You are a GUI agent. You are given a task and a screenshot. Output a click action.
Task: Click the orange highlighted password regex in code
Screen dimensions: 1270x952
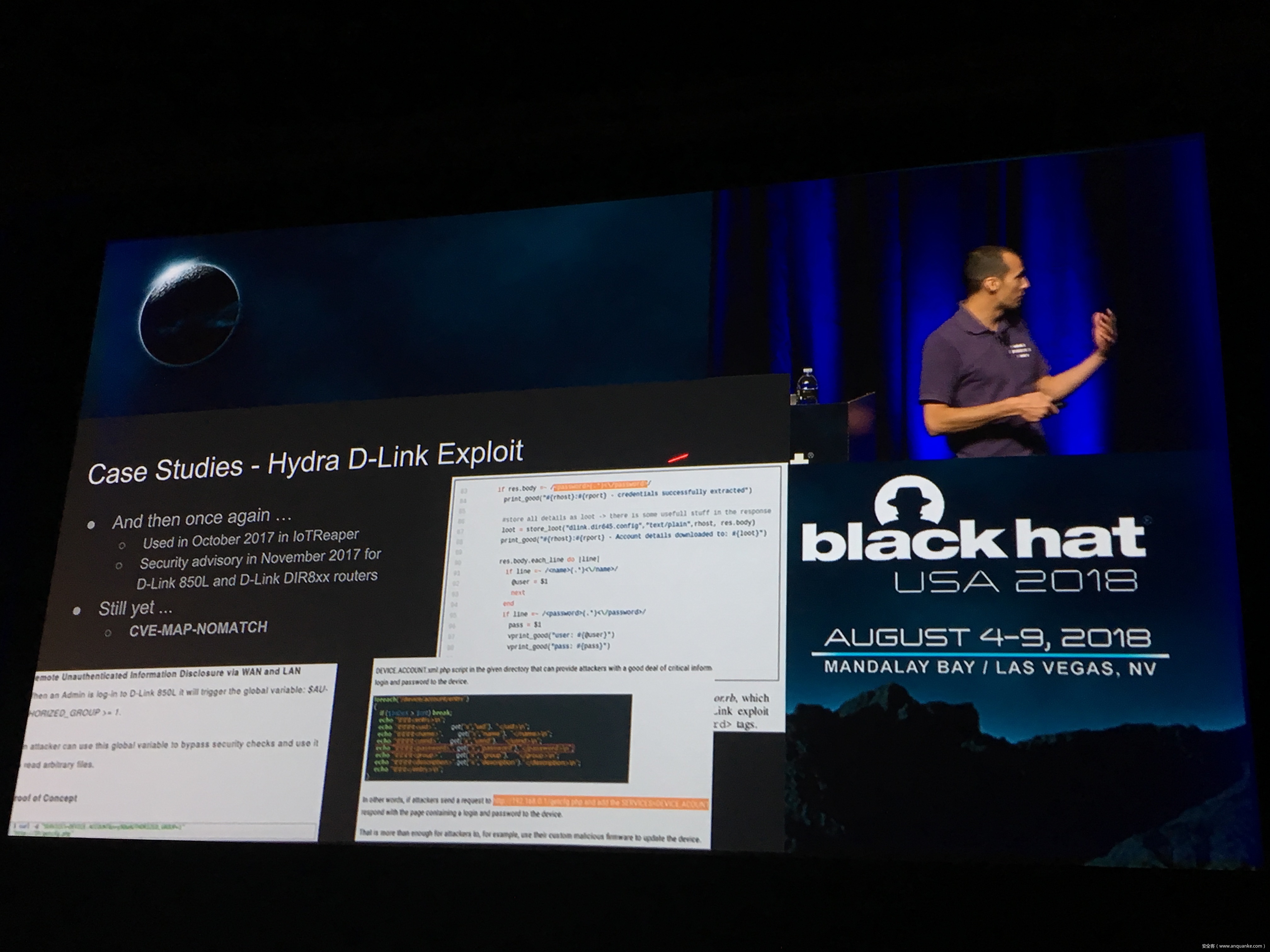tap(600, 485)
